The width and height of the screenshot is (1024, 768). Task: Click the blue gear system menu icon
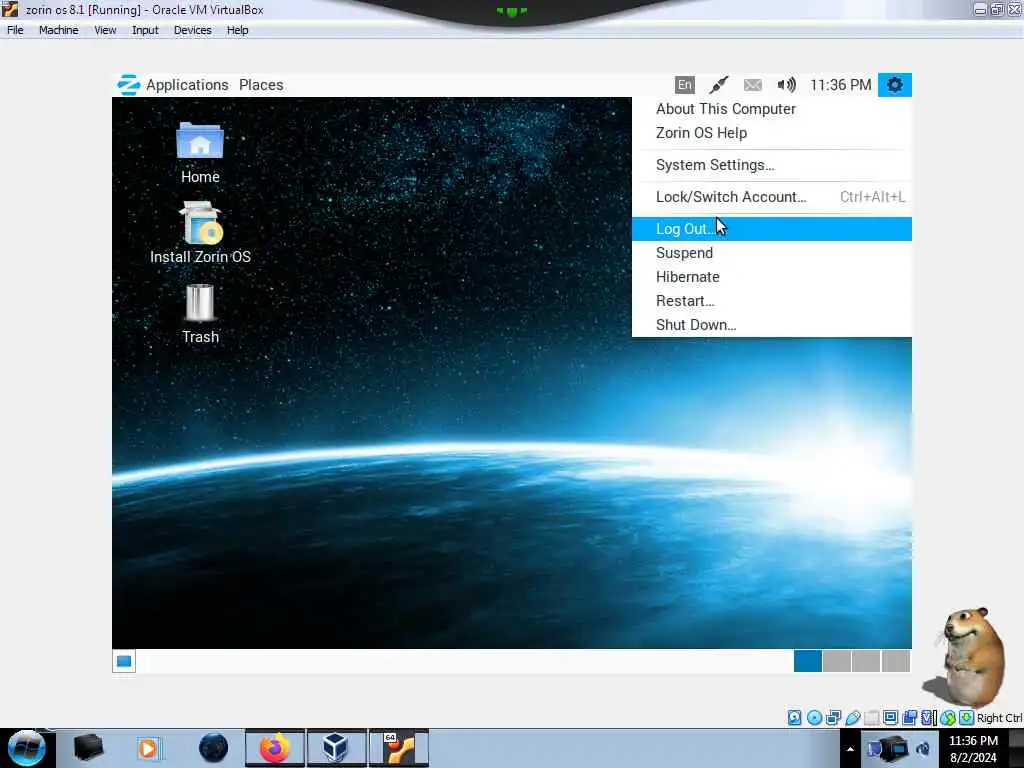point(894,85)
